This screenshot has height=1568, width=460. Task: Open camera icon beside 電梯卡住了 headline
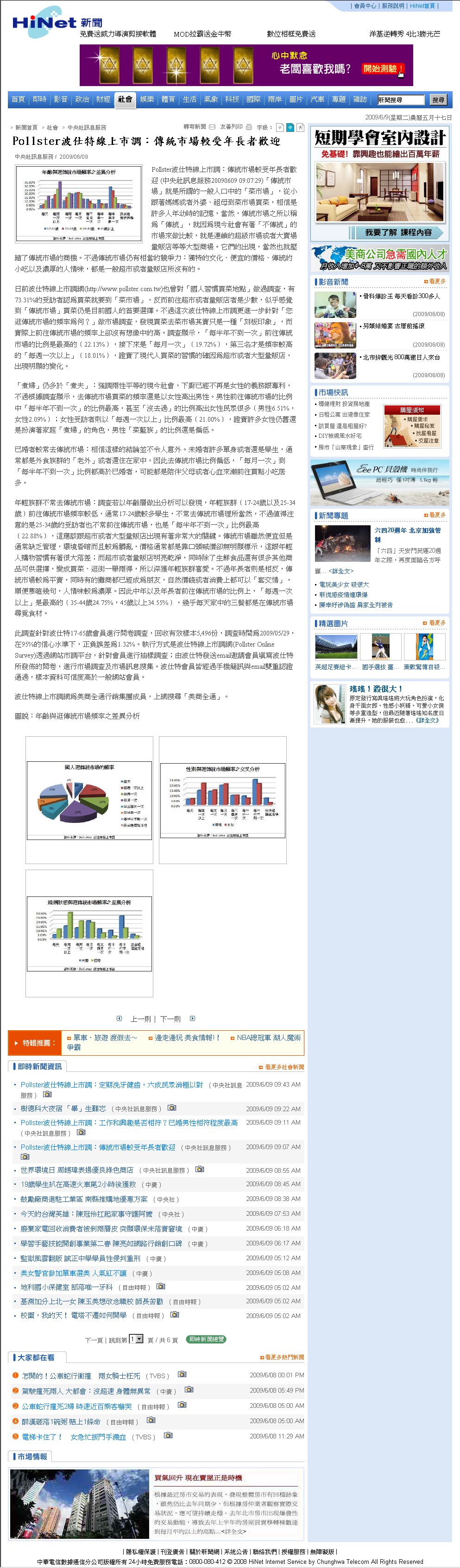tap(168, 1435)
